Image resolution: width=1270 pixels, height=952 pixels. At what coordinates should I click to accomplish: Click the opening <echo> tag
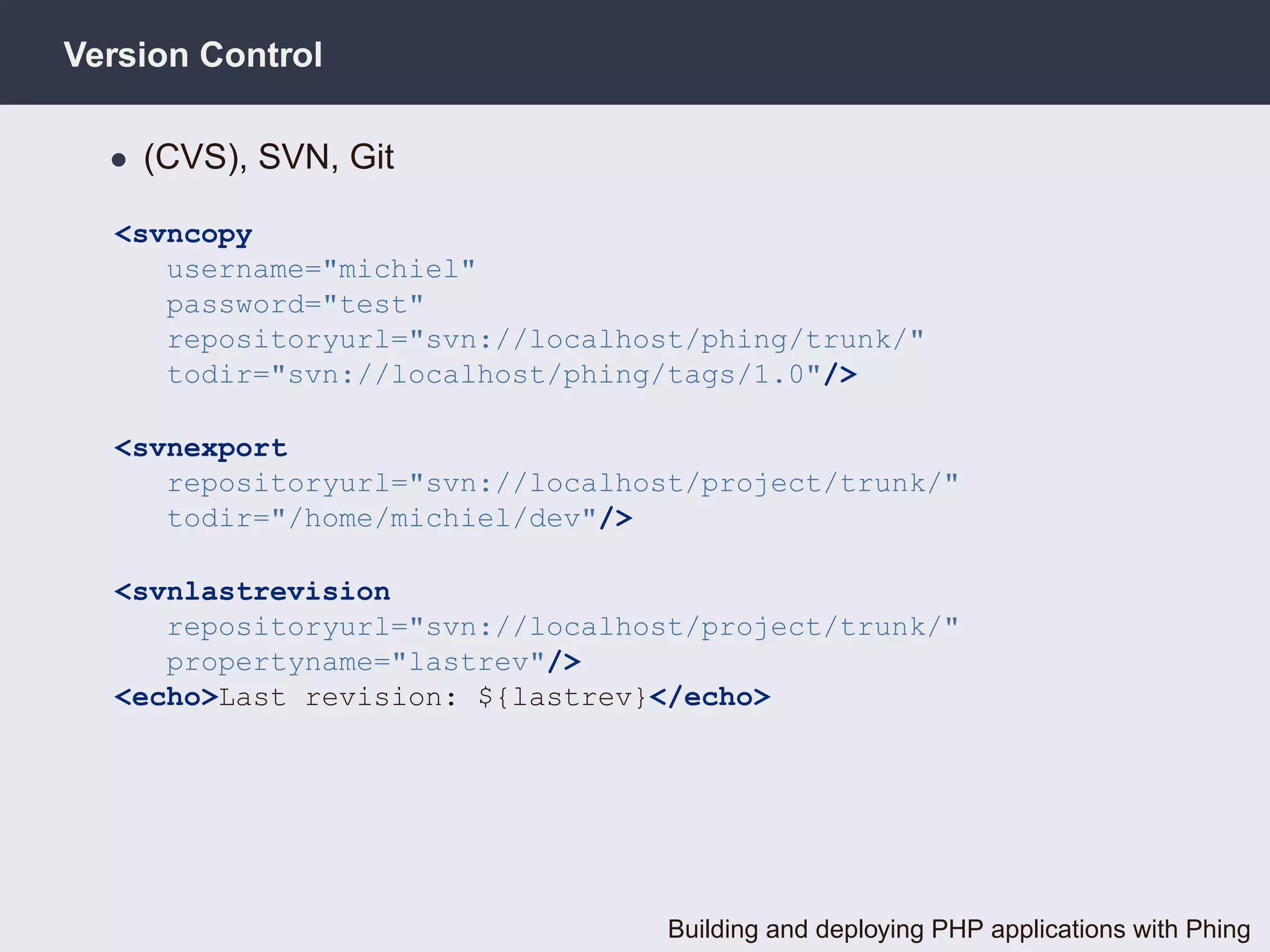(166, 697)
